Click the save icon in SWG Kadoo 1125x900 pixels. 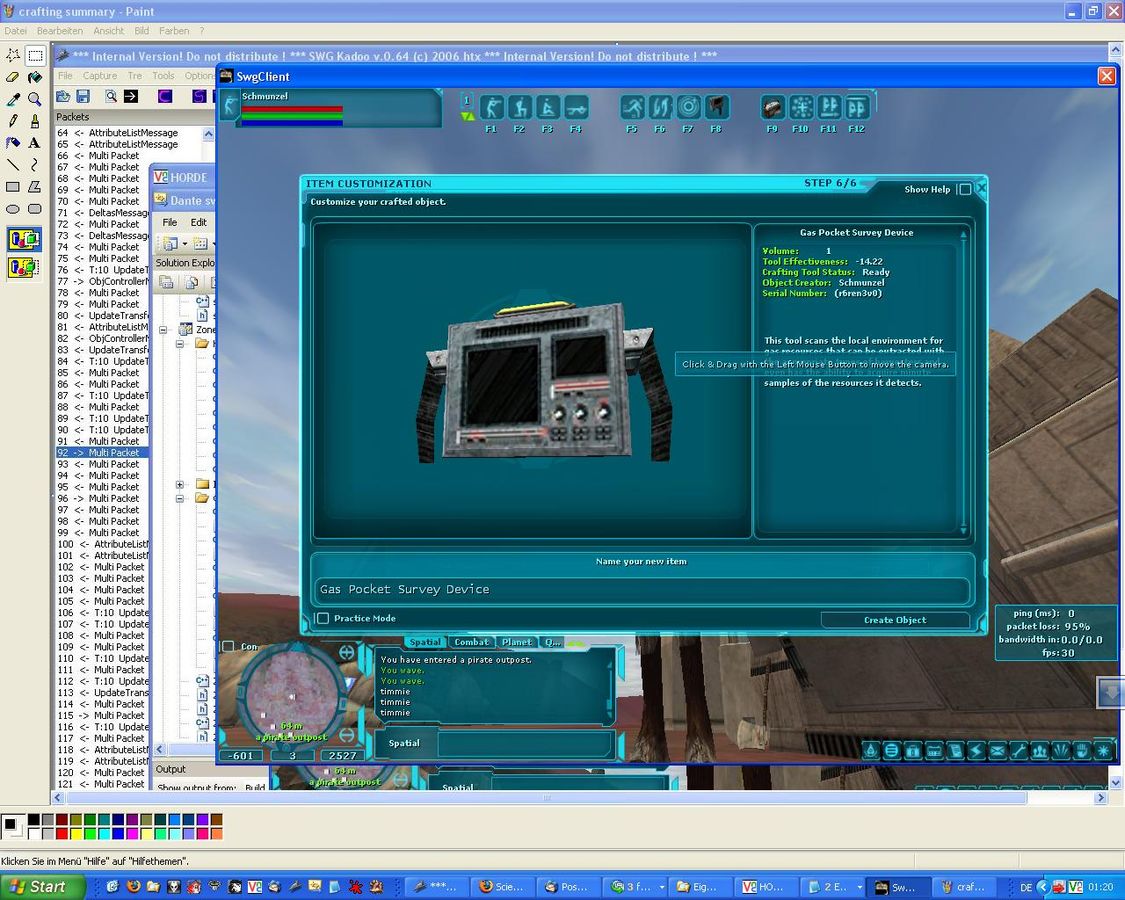point(83,96)
